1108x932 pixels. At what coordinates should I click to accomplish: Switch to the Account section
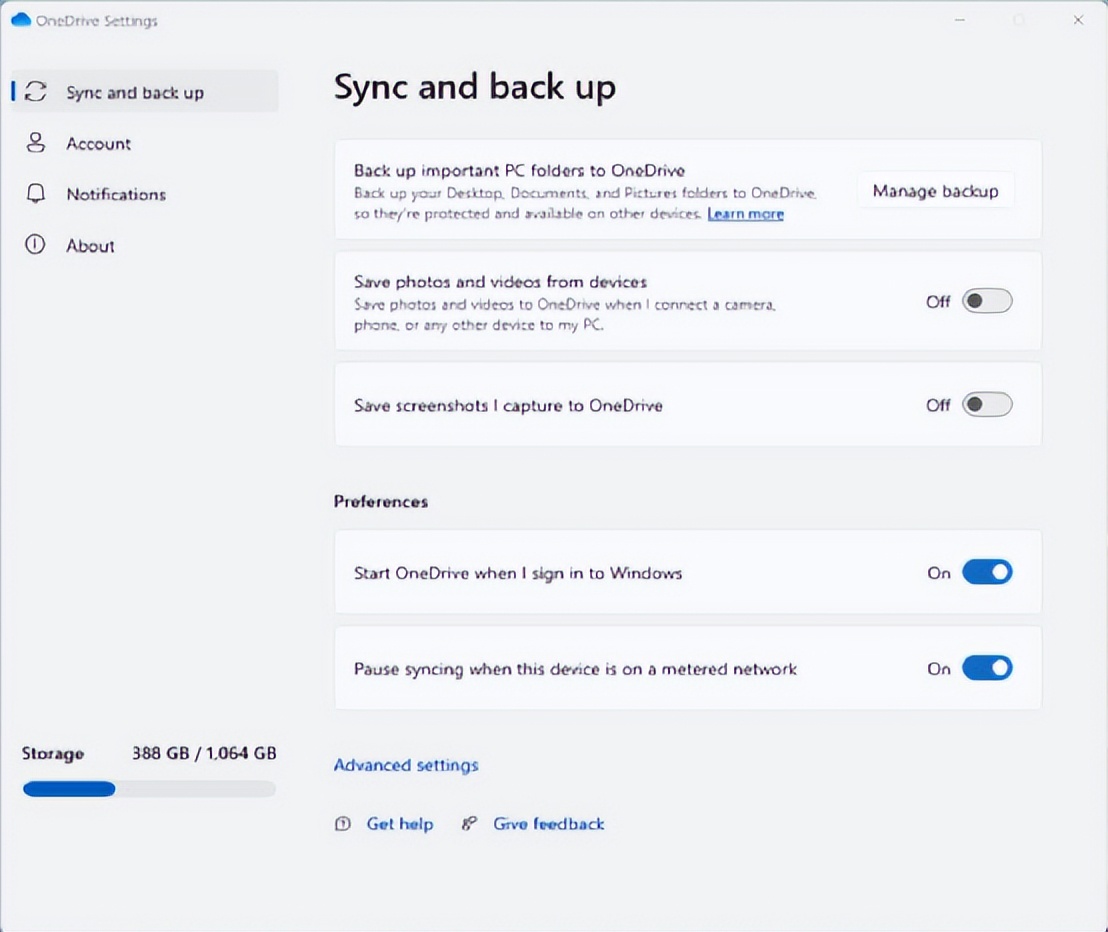pyautogui.click(x=98, y=143)
